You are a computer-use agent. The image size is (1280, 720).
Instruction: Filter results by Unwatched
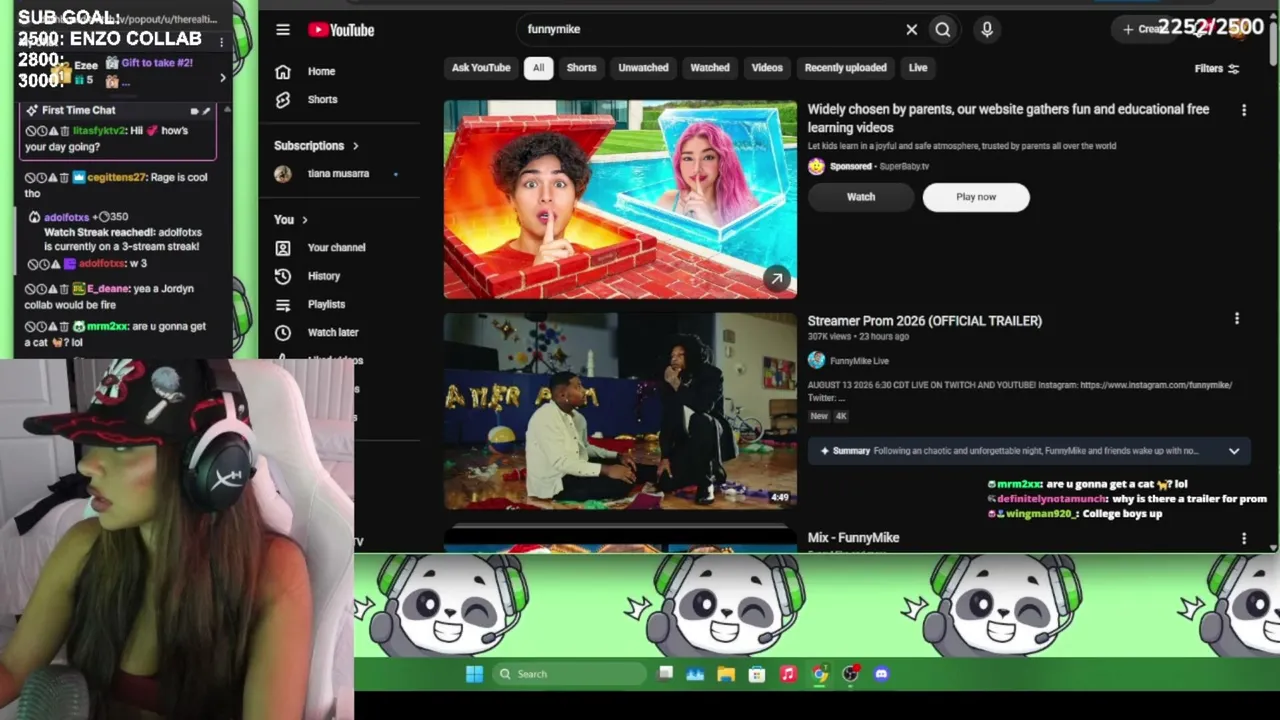coord(643,68)
